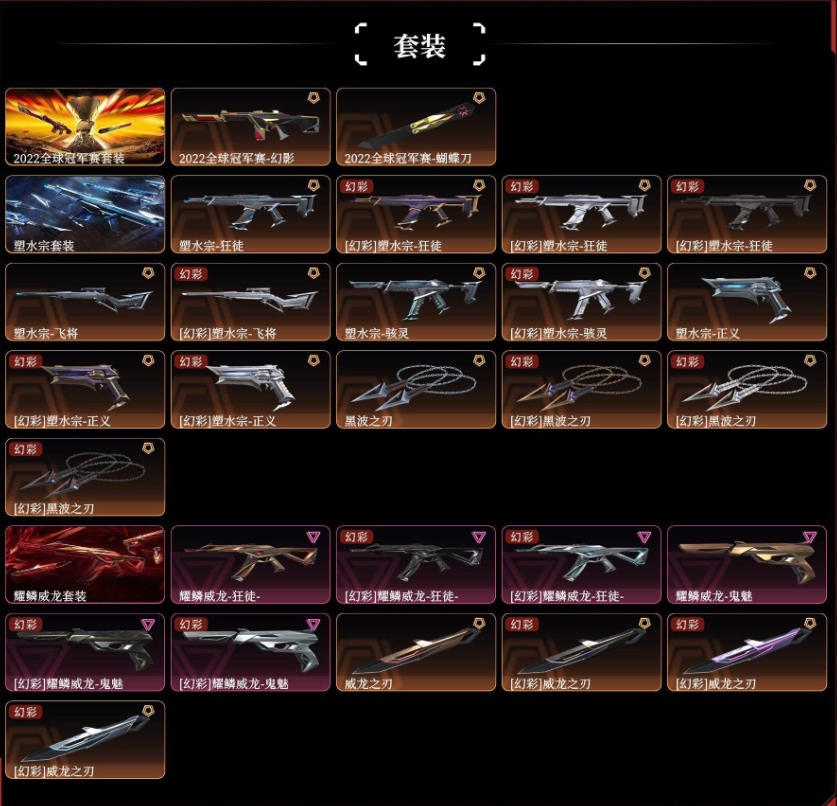Select the 2022全球冠军赛-蝴蝶刀 knife card
This screenshot has width=837, height=806.
pos(416,127)
